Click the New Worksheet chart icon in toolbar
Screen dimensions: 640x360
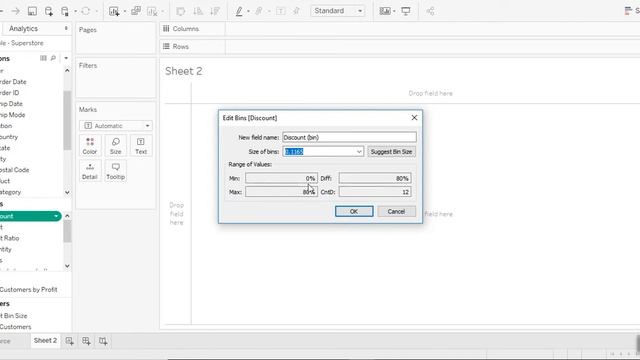click(114, 11)
